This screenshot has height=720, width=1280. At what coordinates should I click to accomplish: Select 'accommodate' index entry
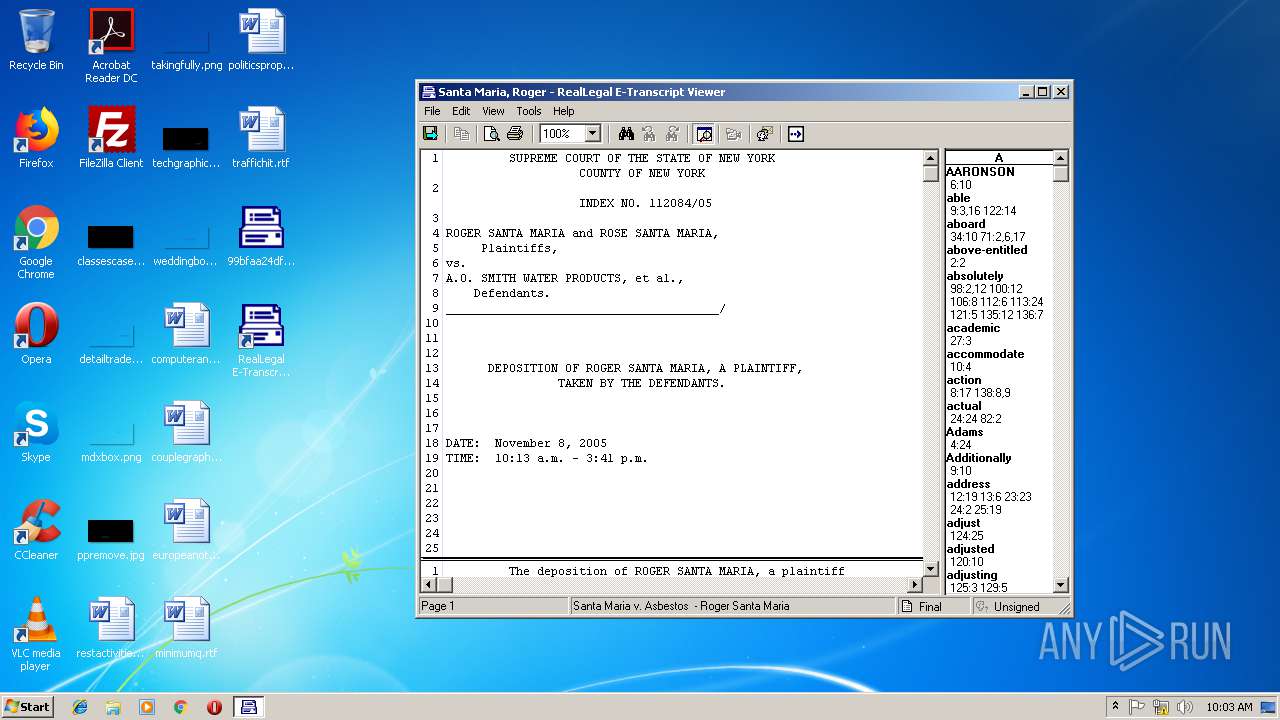pos(985,354)
